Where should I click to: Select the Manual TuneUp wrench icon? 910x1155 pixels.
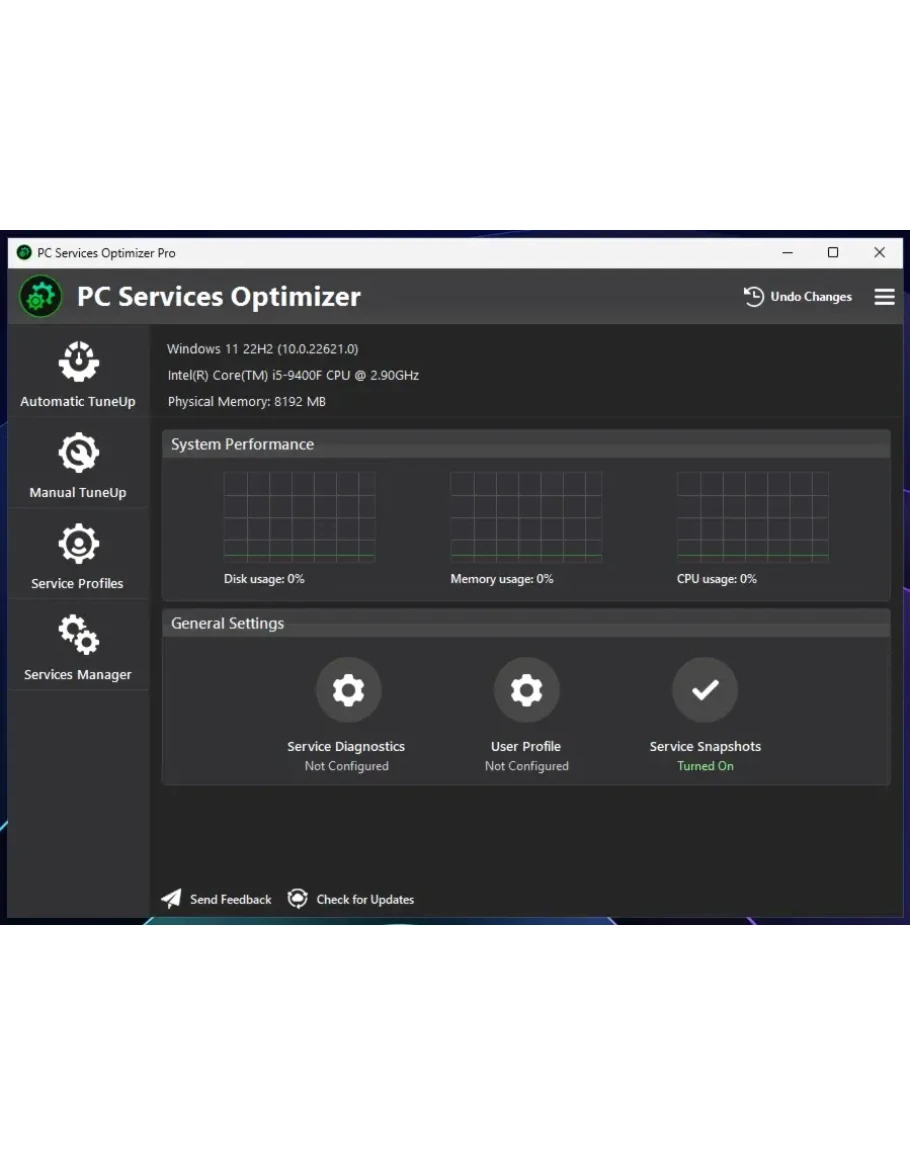(x=78, y=453)
